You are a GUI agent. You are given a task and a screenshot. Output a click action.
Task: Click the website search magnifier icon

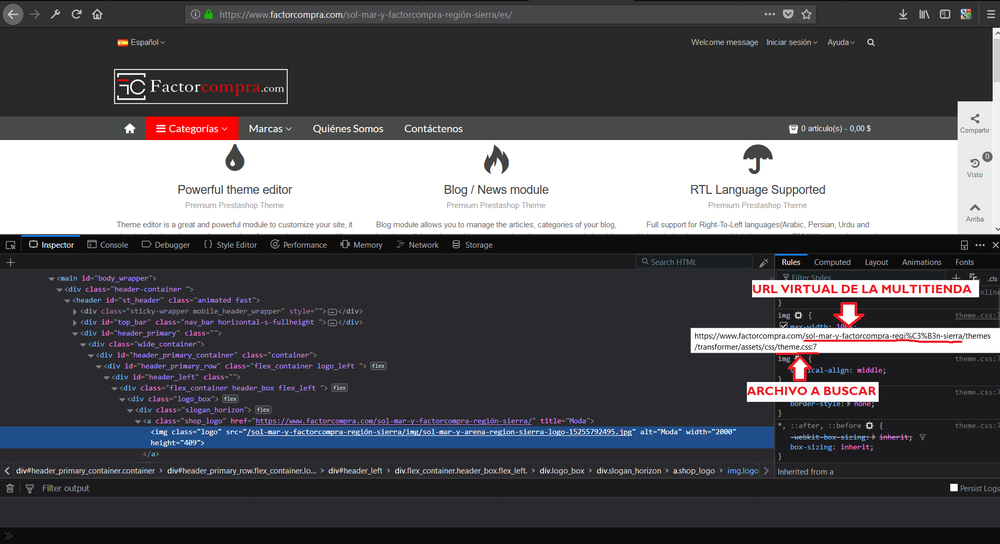(871, 43)
